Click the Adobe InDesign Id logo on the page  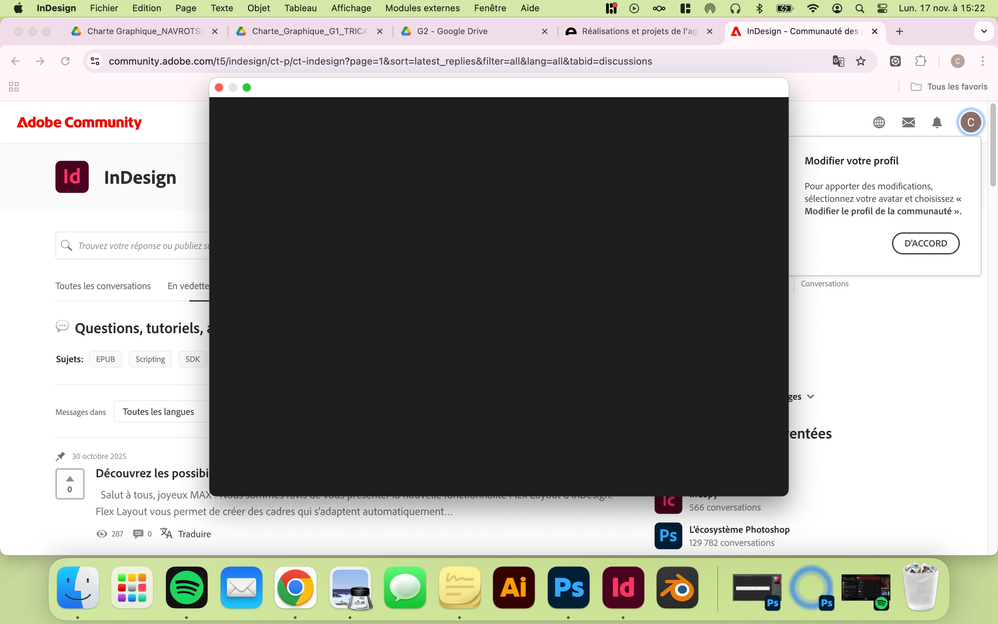pos(72,176)
